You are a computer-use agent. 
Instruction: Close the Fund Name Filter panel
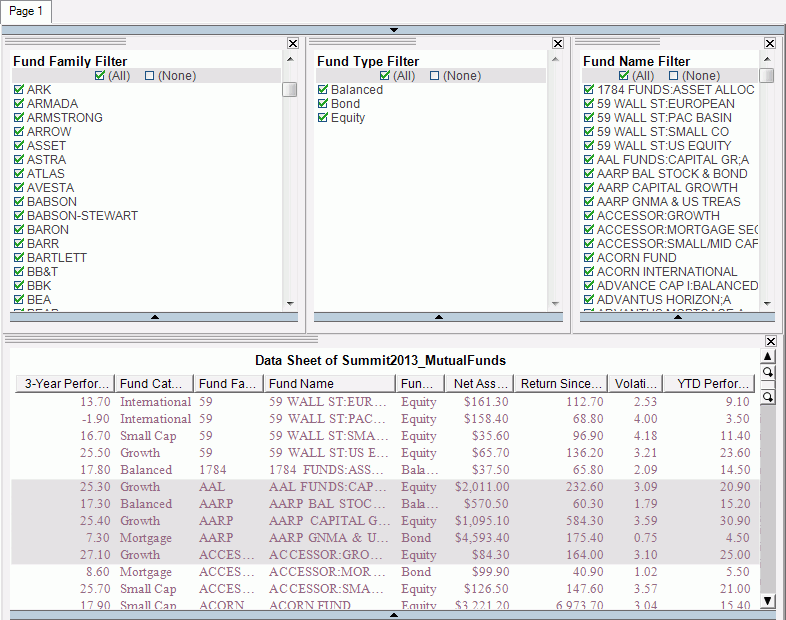(769, 44)
